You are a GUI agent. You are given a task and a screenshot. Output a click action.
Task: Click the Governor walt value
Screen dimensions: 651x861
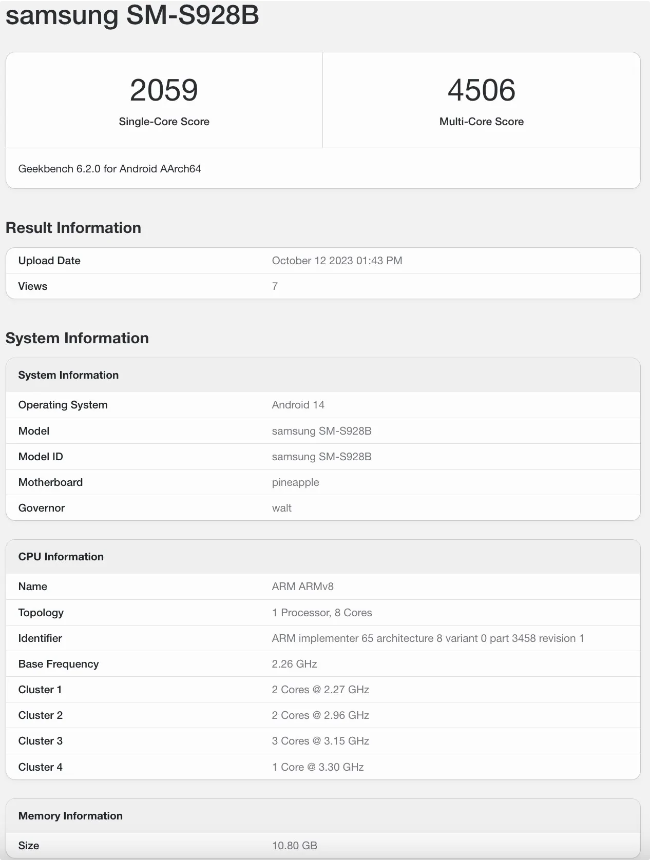tap(282, 508)
